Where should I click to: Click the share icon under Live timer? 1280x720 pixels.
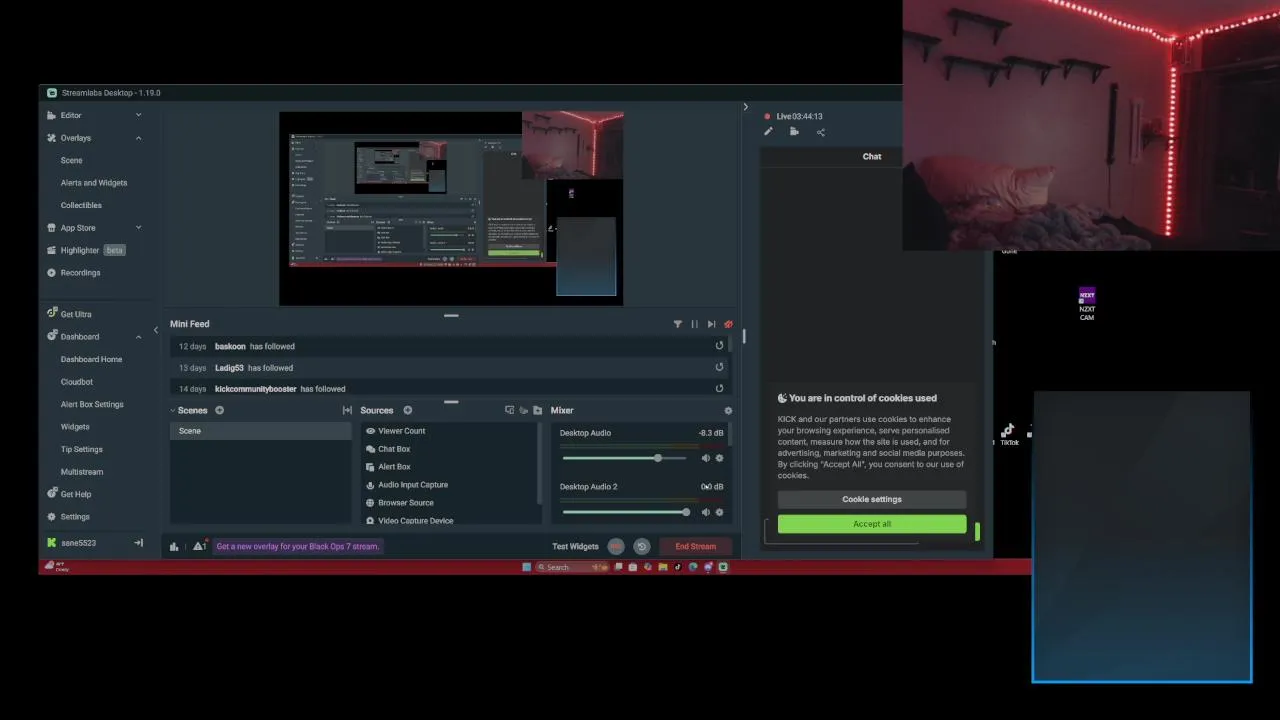pos(821,132)
